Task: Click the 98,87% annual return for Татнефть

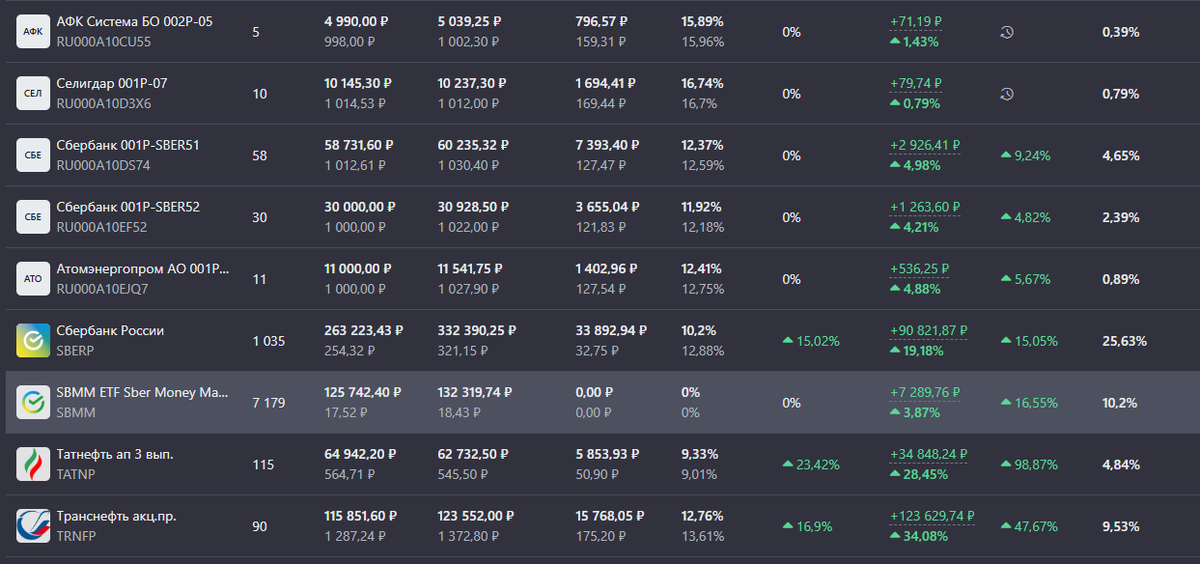Action: coord(1030,465)
